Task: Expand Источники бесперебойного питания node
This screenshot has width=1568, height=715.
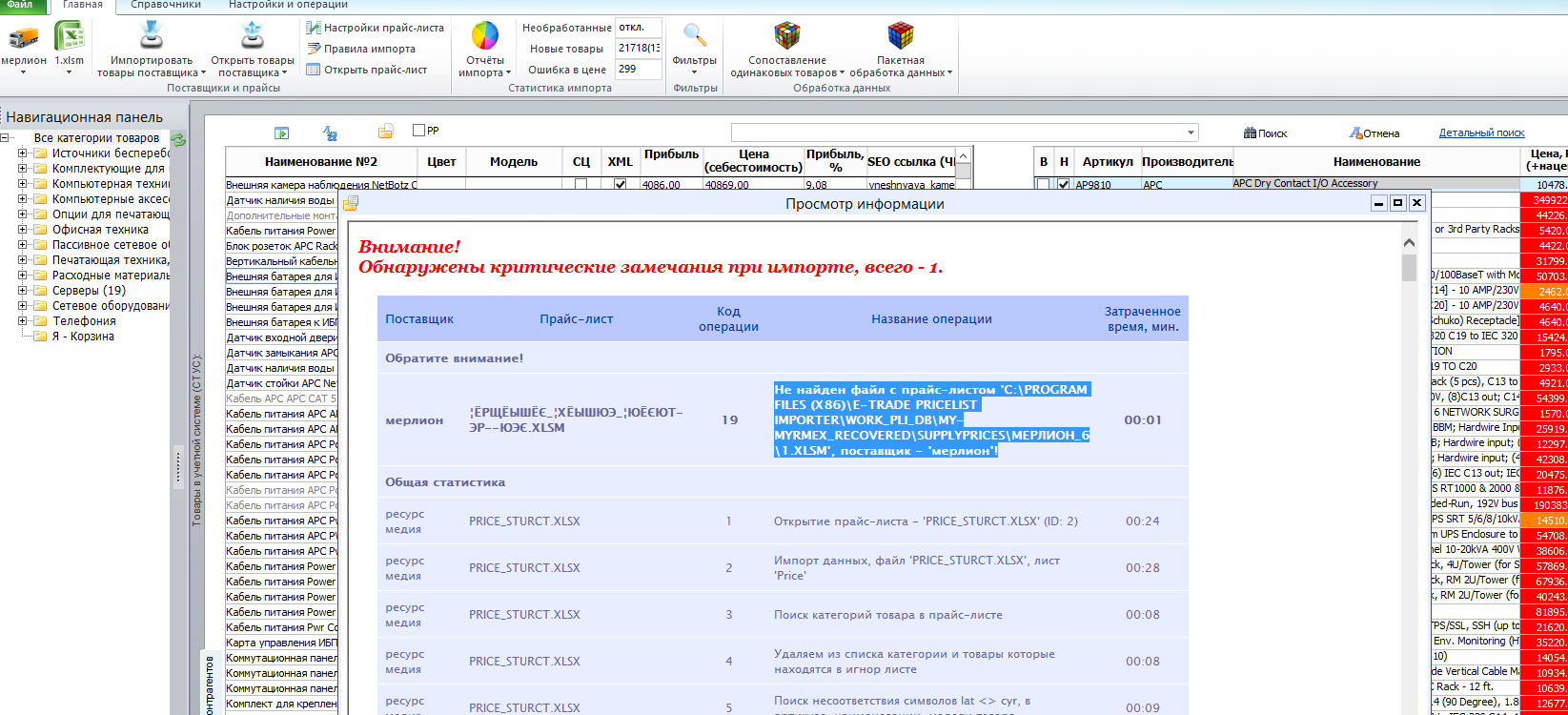Action: coord(23,153)
